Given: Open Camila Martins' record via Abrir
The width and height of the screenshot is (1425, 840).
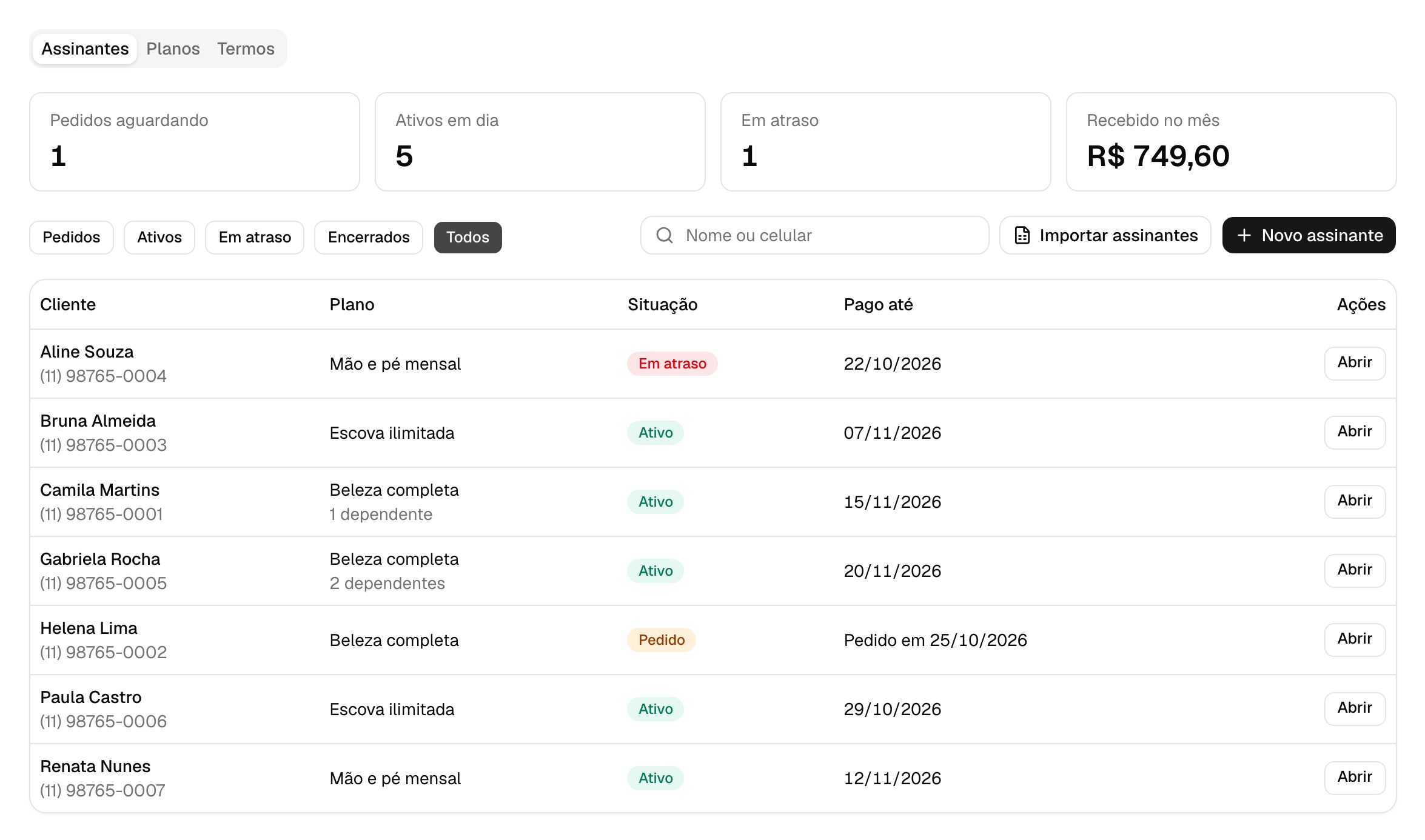Looking at the screenshot, I should click(1355, 501).
